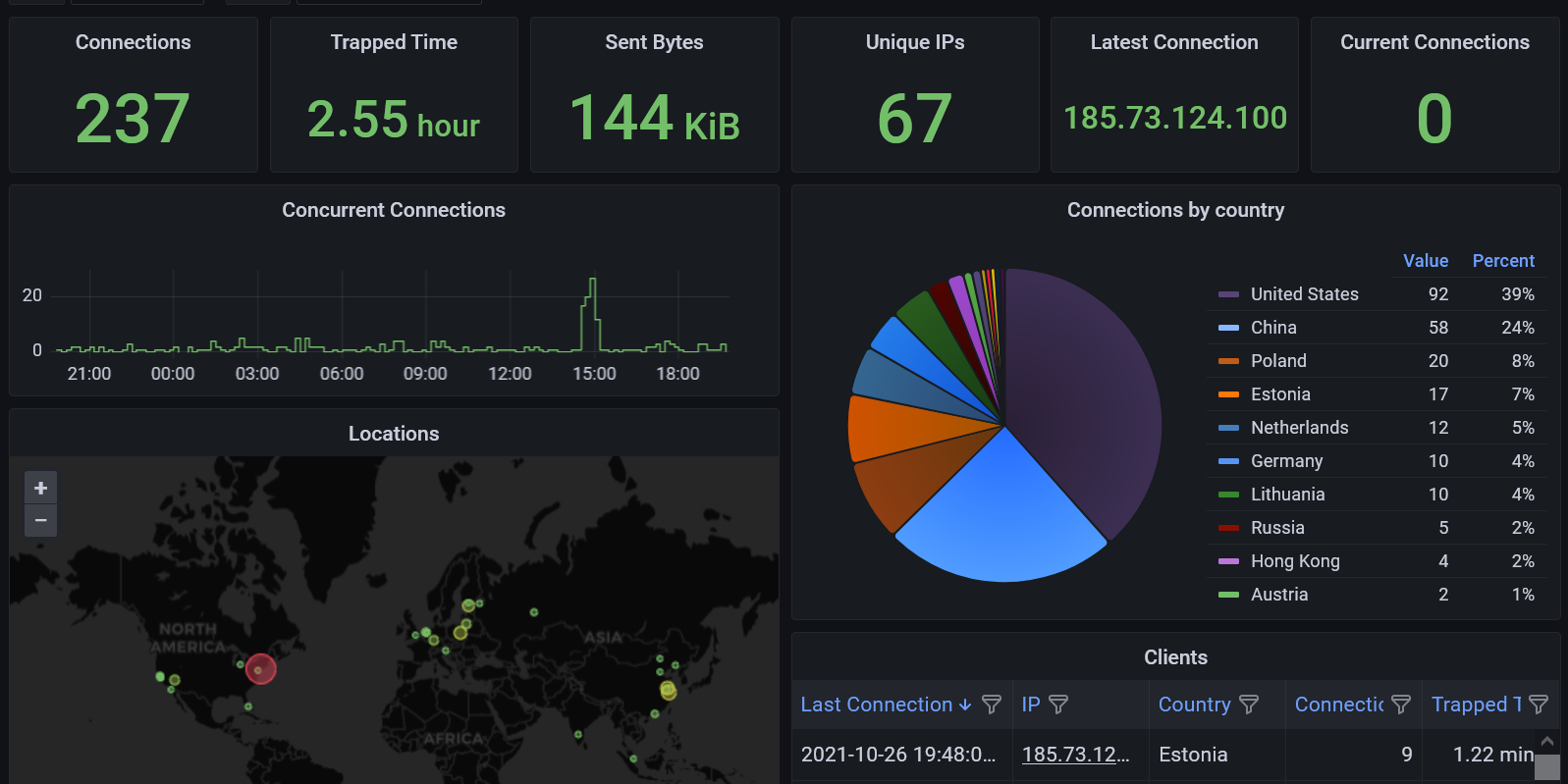1568x784 pixels.
Task: Zoom in on the Locations map
Action: pyautogui.click(x=40, y=488)
